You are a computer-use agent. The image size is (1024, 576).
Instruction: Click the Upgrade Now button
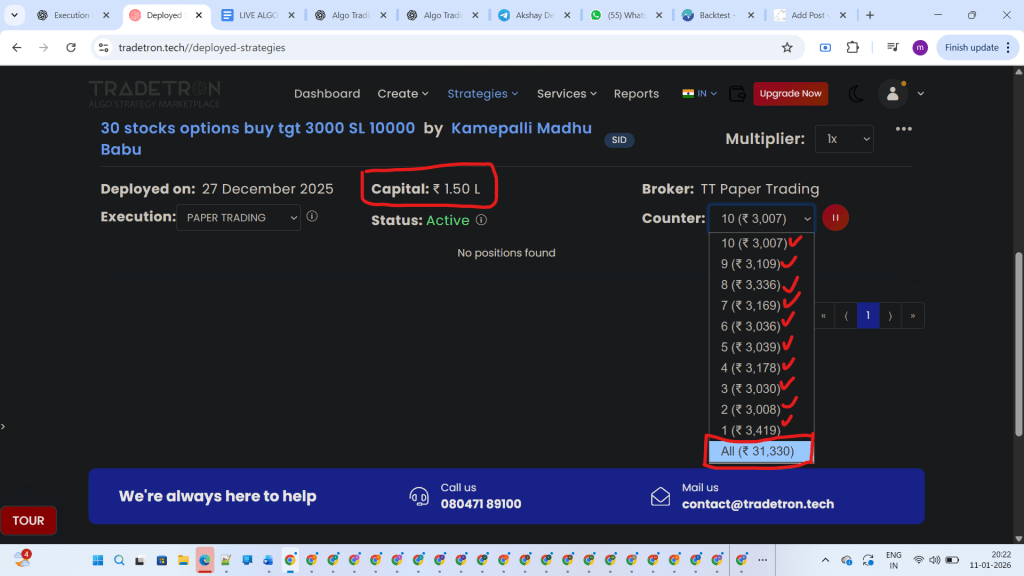click(x=790, y=94)
